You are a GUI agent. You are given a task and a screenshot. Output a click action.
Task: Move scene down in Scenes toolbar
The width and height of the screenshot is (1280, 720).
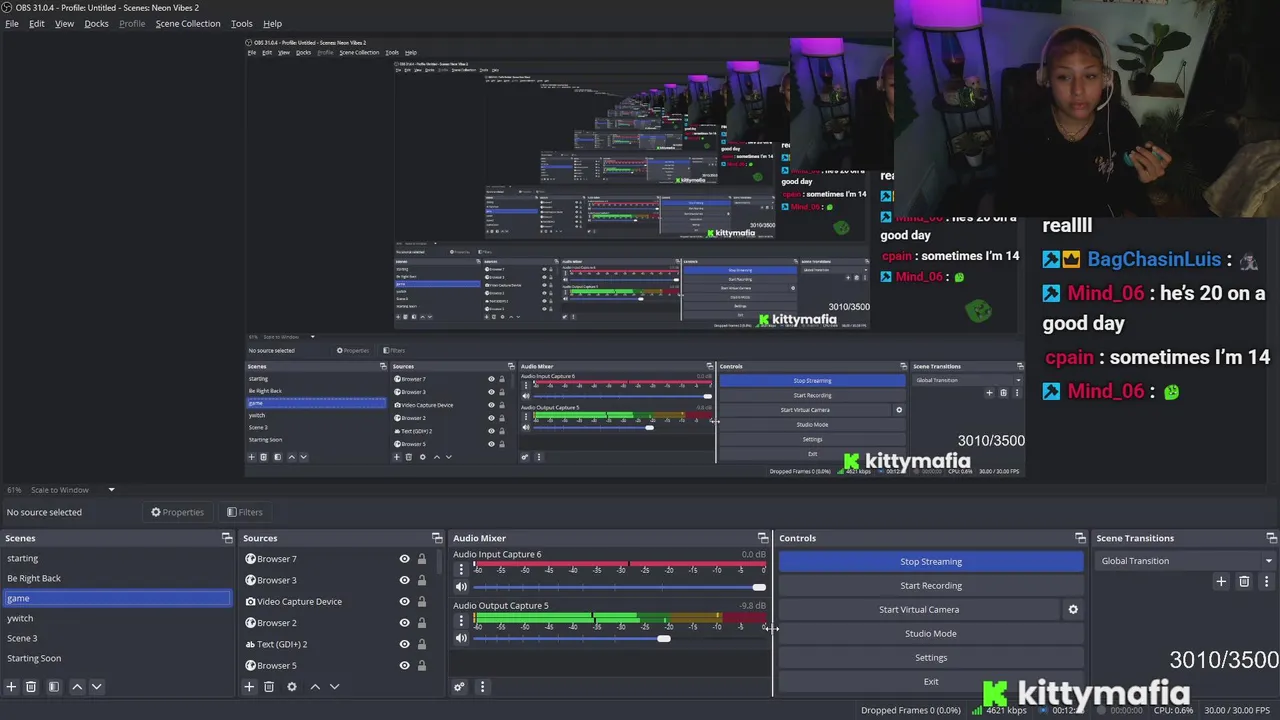point(96,687)
